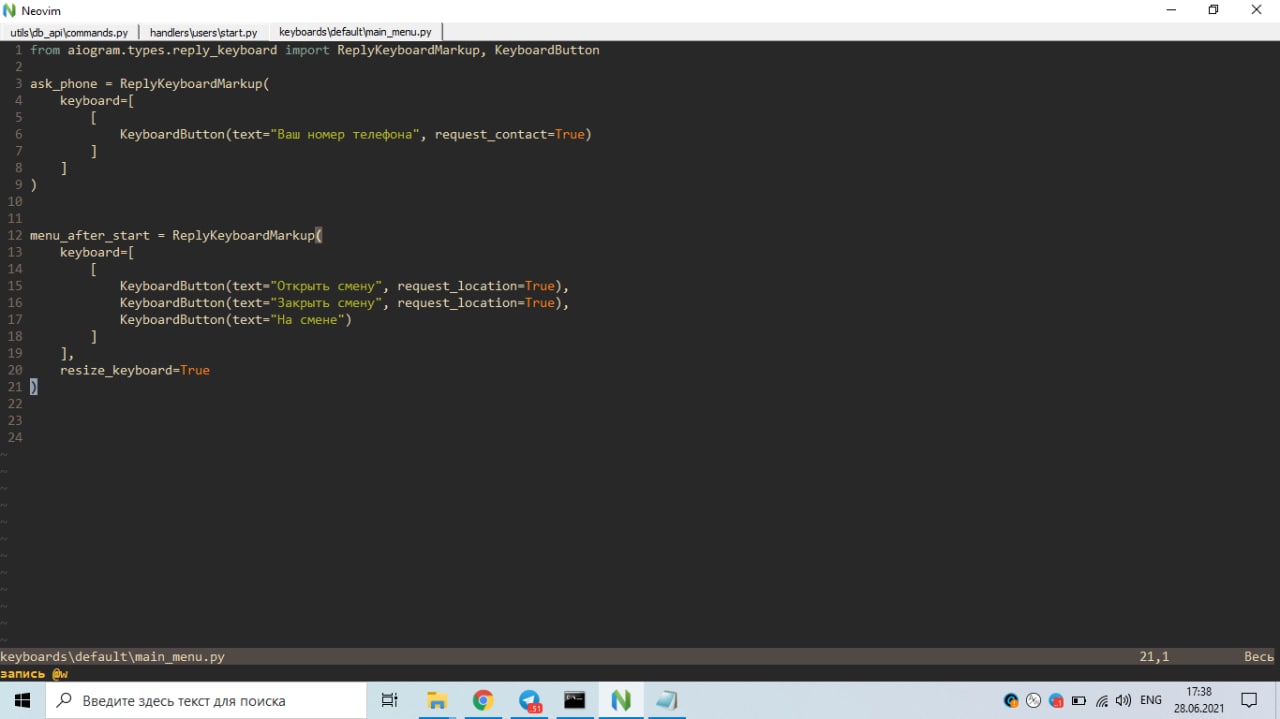The image size is (1280, 719).
Task: Click 'request_contact=True' on line 6
Action: (x=509, y=134)
